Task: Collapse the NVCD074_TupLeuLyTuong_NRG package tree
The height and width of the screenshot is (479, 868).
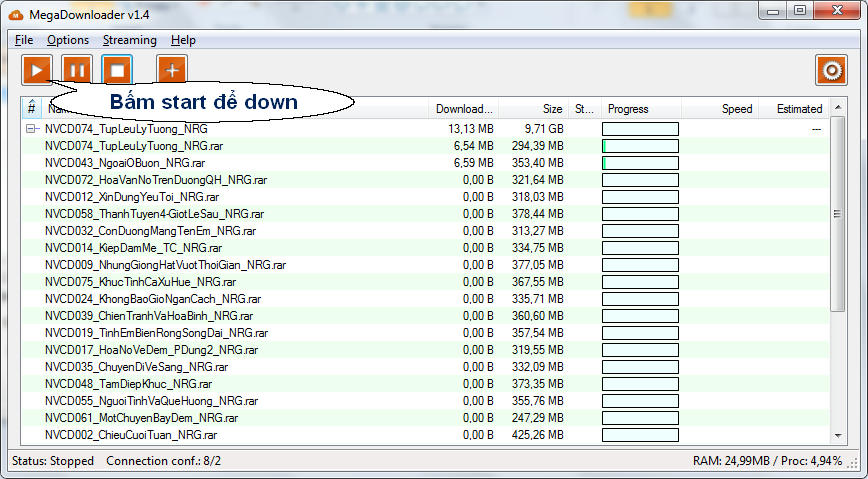Action: pyautogui.click(x=32, y=129)
